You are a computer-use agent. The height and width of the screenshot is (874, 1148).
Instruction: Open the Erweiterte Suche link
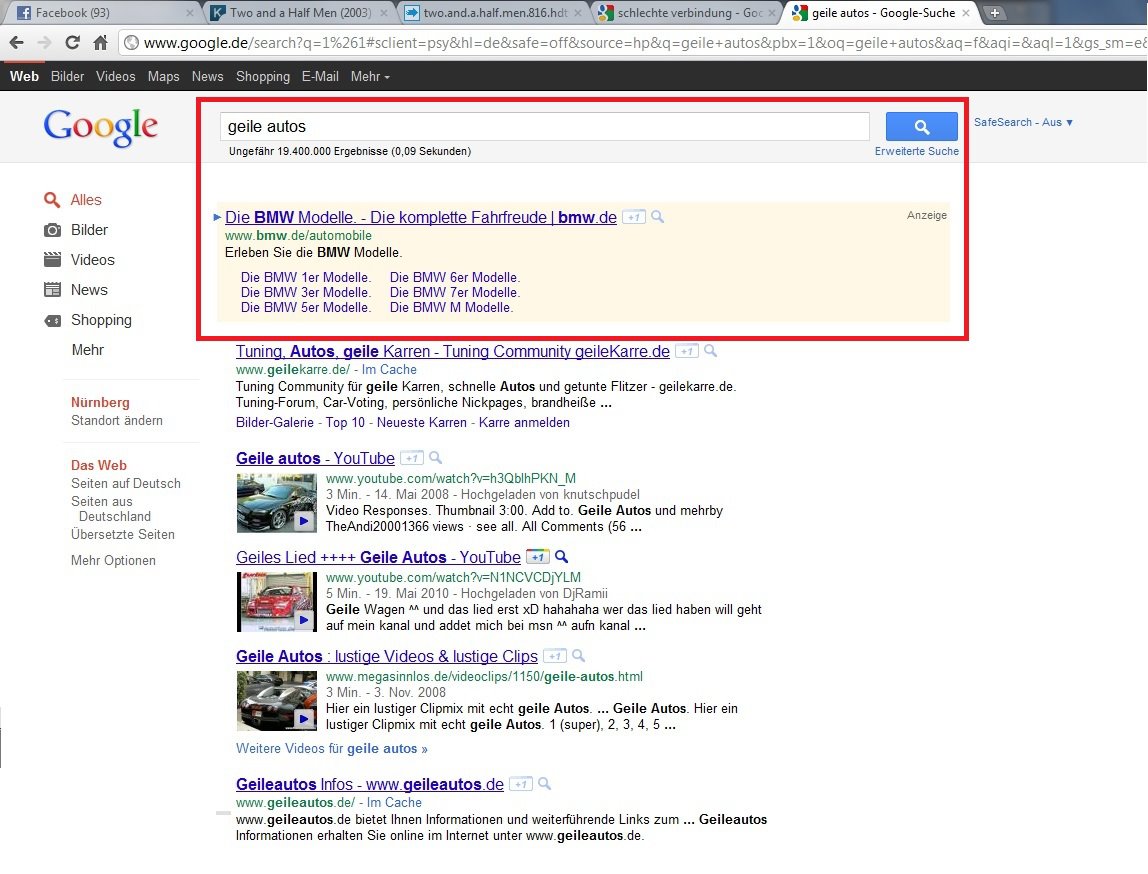point(917,151)
